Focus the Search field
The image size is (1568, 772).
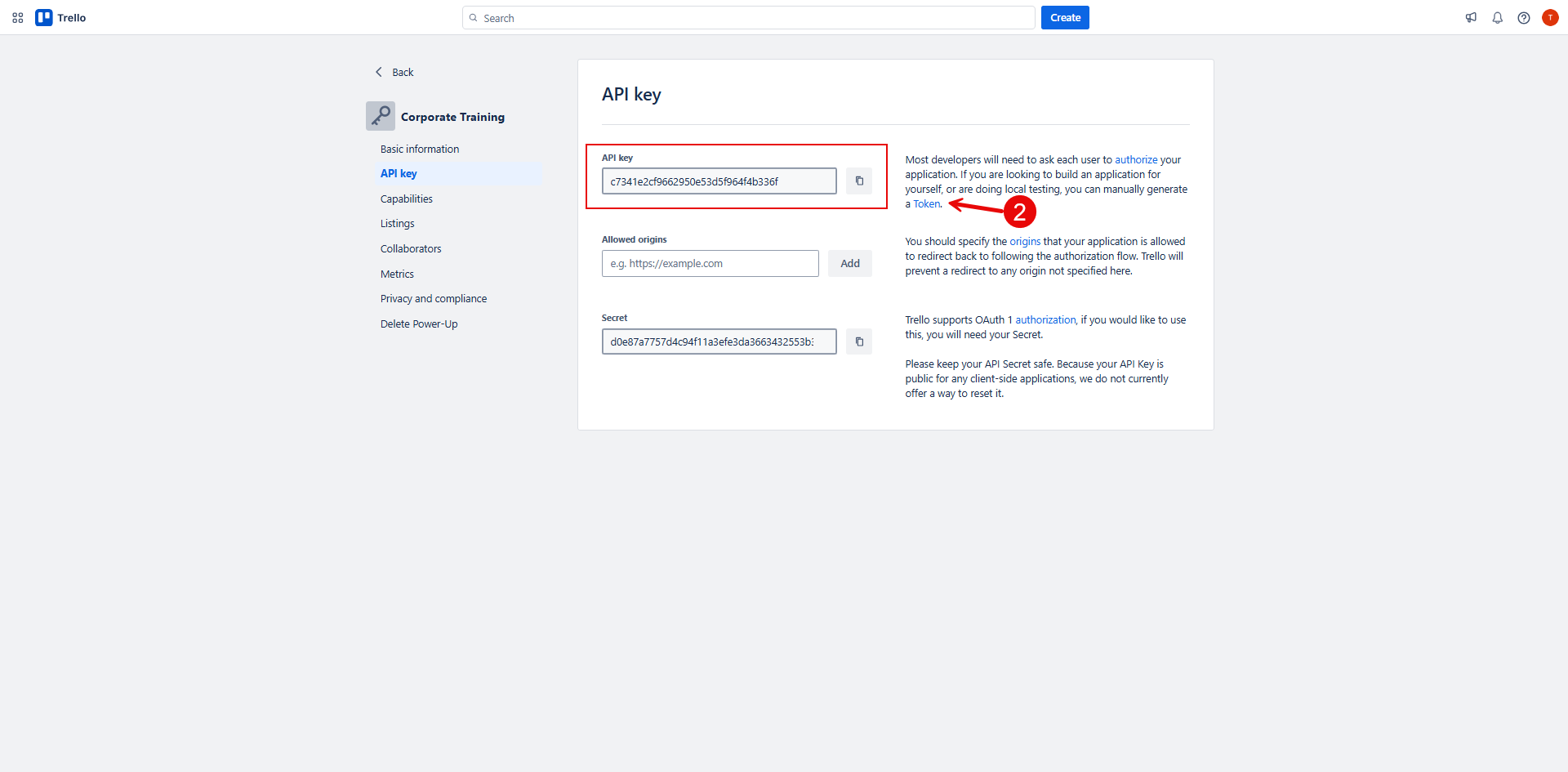[749, 18]
